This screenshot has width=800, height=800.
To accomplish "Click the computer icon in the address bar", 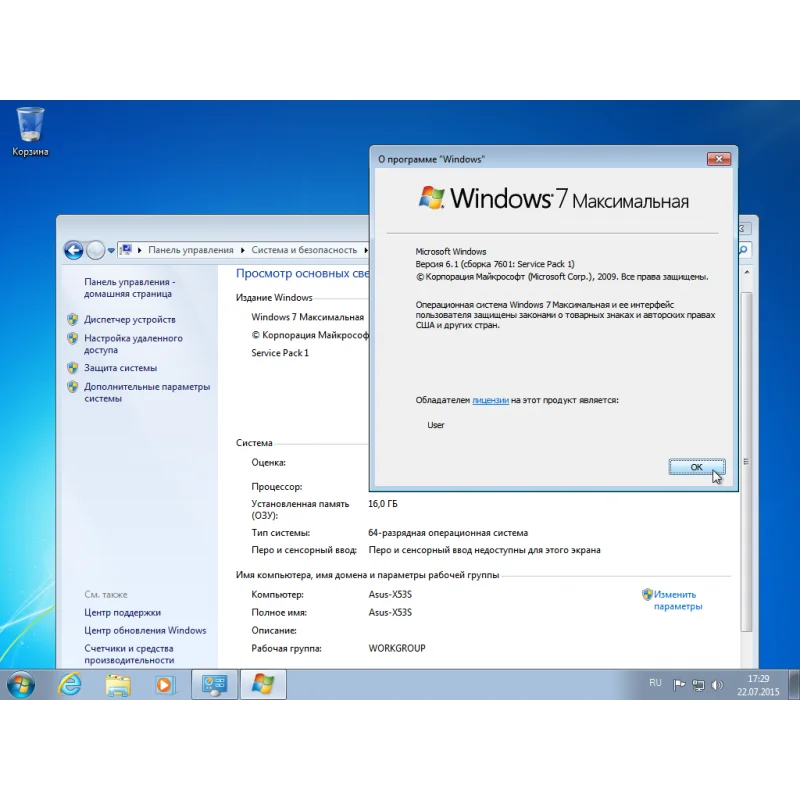I will (x=126, y=250).
